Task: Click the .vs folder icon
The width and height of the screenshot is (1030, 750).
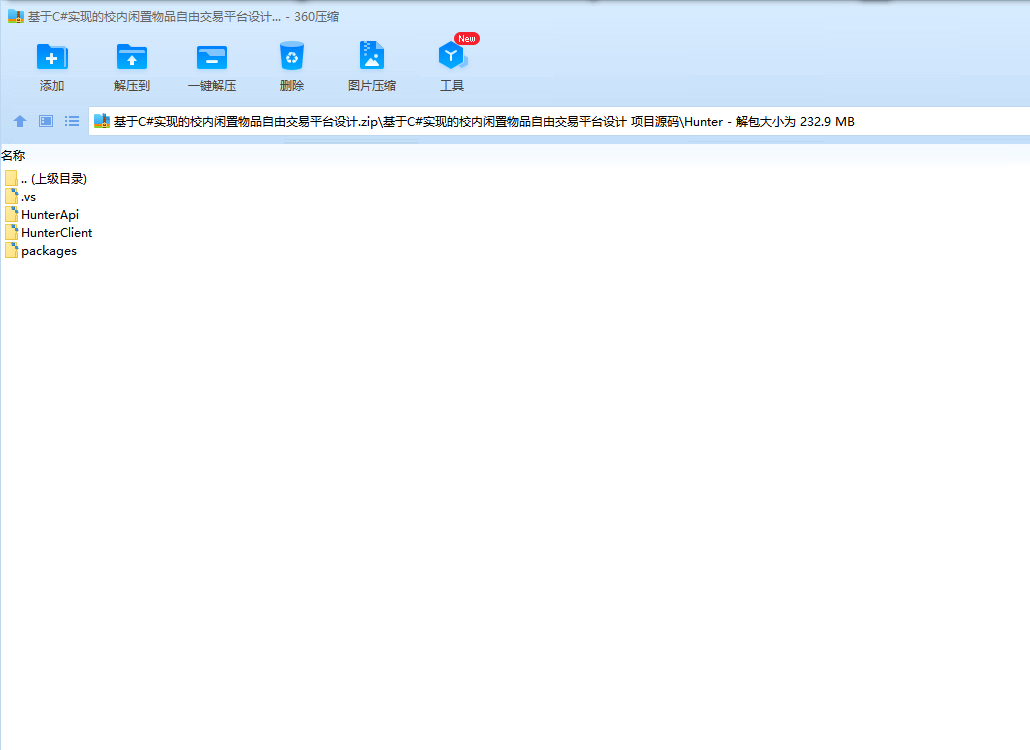Action: tap(11, 196)
